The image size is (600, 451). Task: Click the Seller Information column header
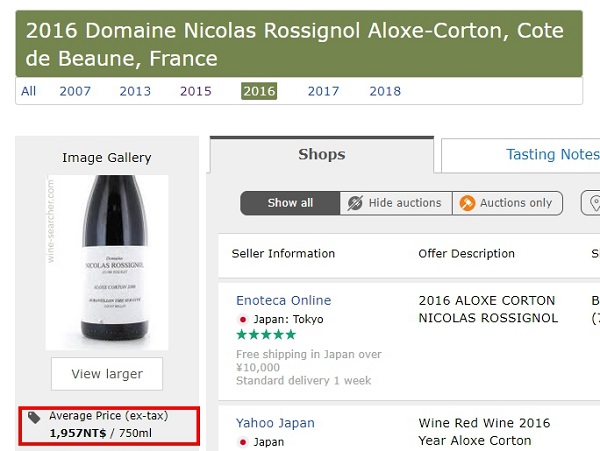tap(283, 254)
